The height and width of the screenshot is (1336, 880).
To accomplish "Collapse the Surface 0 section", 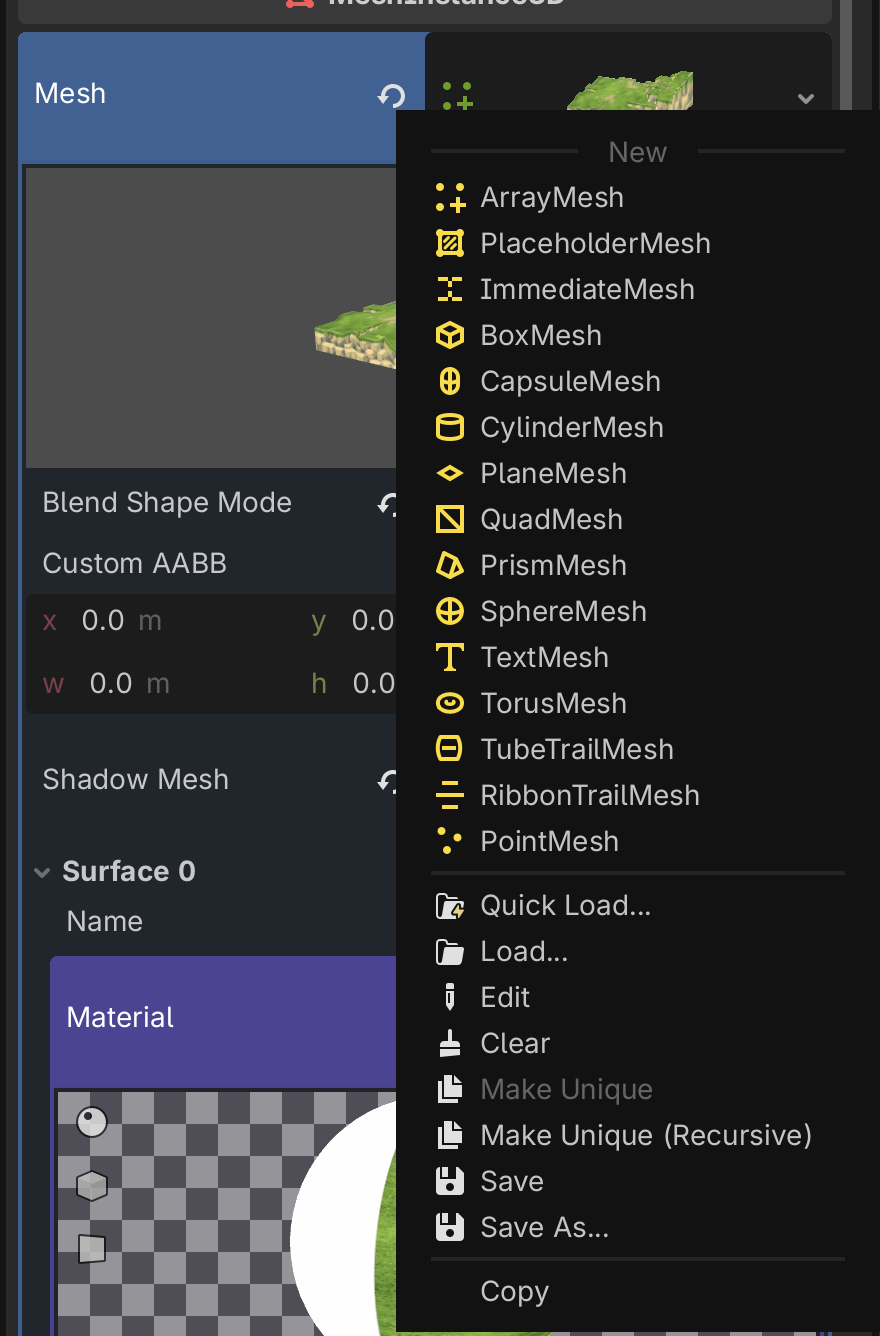I will tap(42, 872).
